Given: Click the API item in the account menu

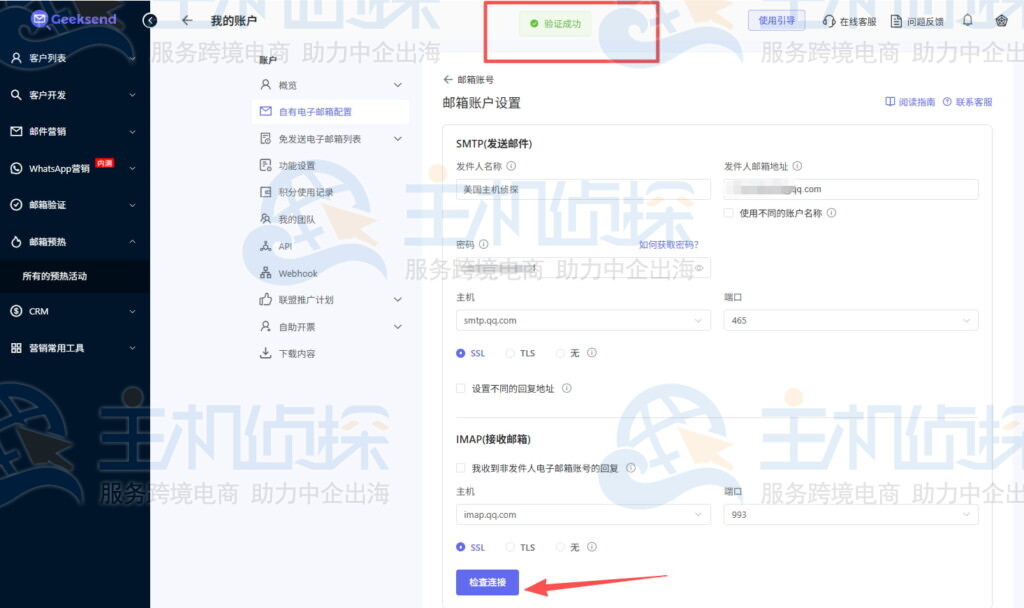Looking at the screenshot, I should 283,246.
